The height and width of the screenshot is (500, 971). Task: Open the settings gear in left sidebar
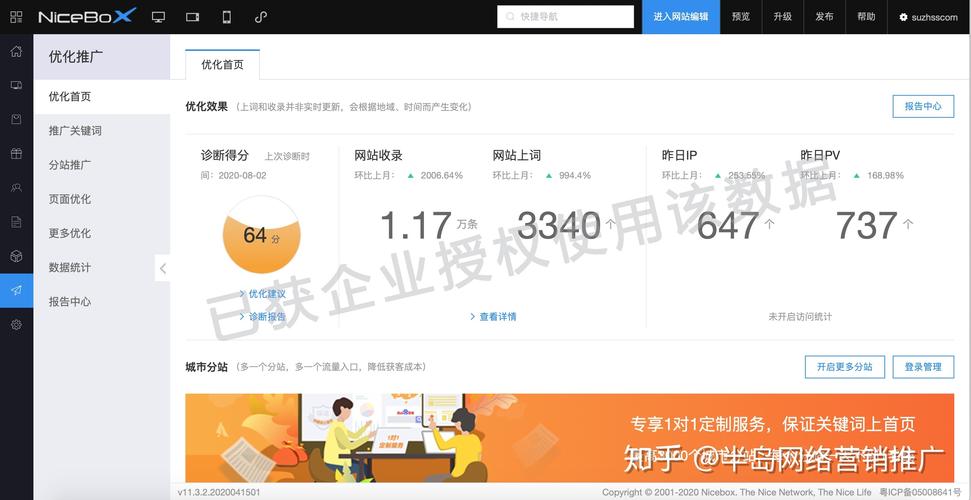pos(16,324)
